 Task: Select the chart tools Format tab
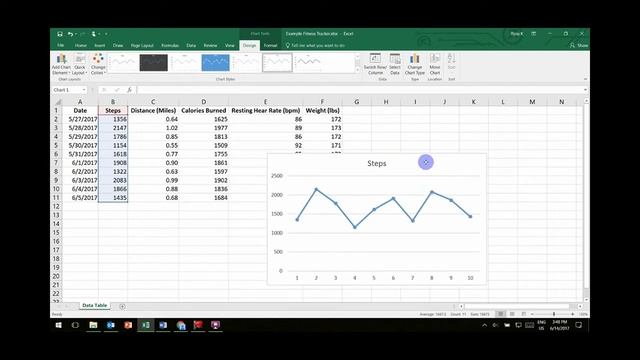pyautogui.click(x=270, y=45)
